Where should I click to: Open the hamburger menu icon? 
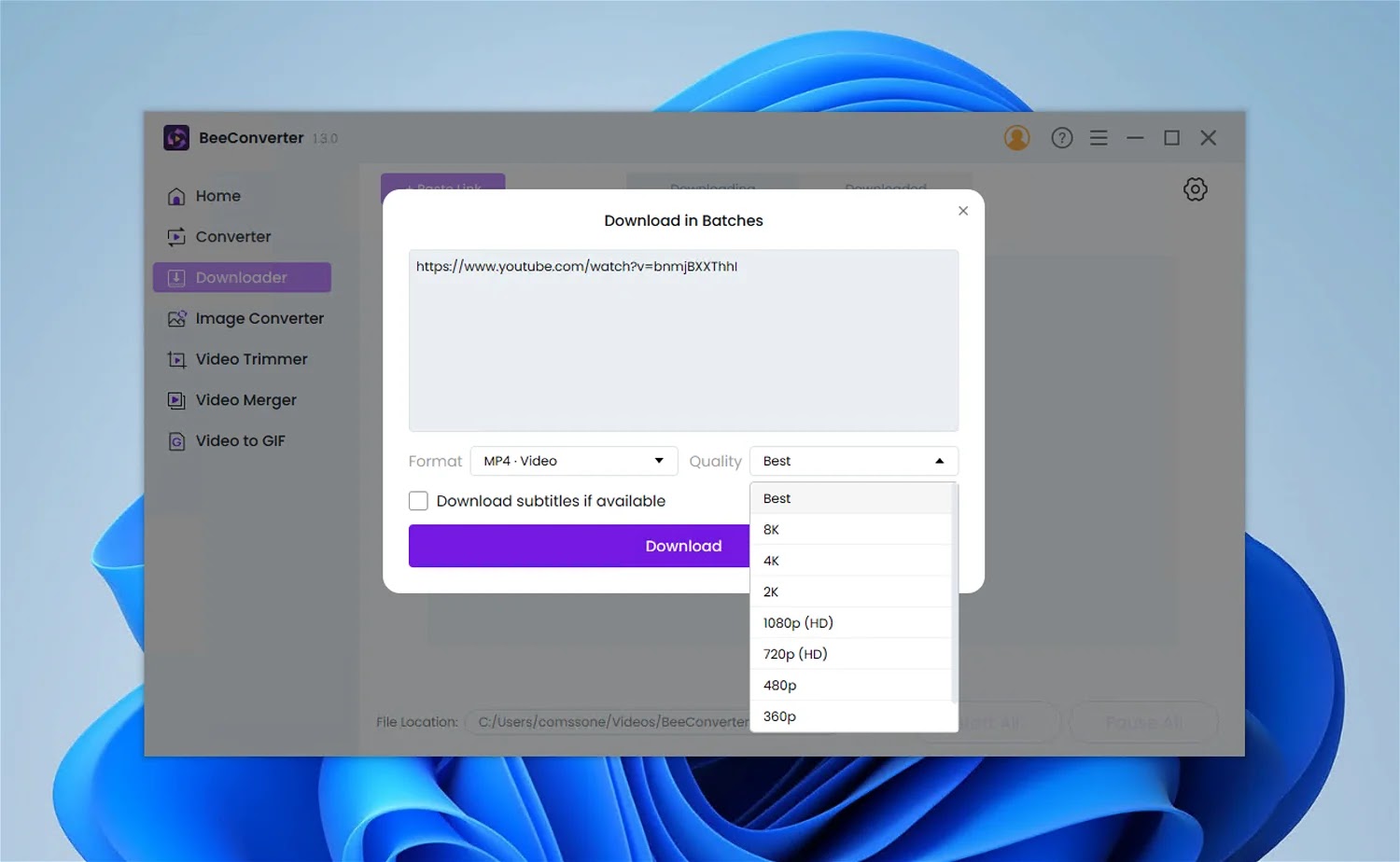tap(1099, 138)
